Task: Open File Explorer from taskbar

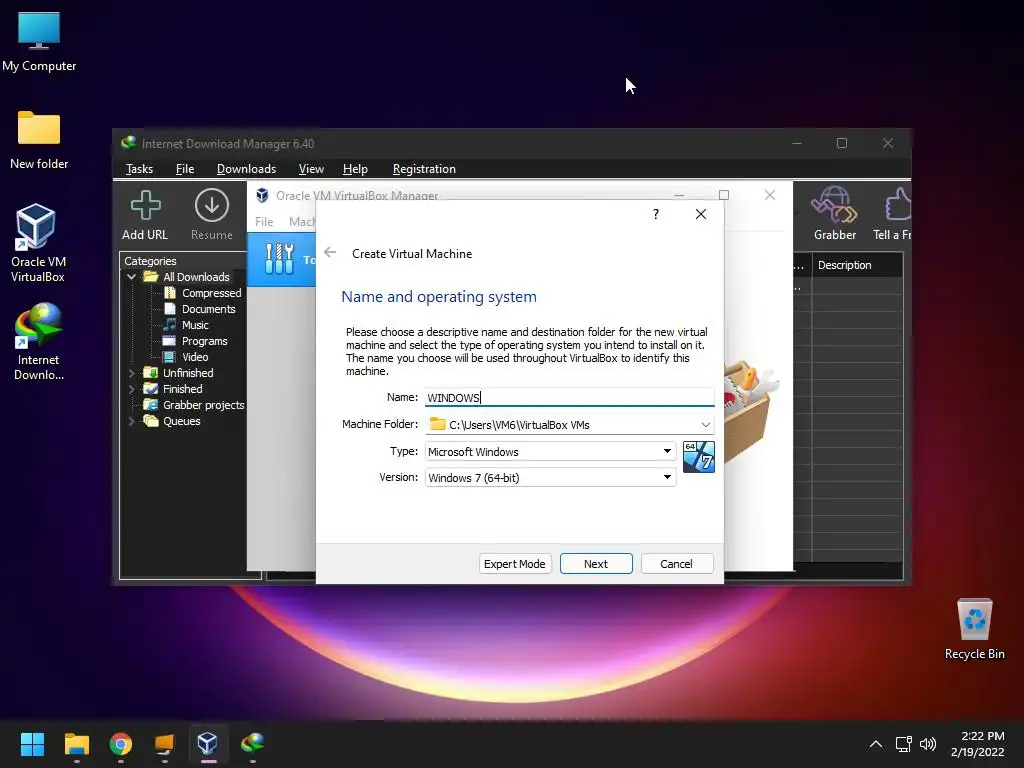Action: point(76,744)
